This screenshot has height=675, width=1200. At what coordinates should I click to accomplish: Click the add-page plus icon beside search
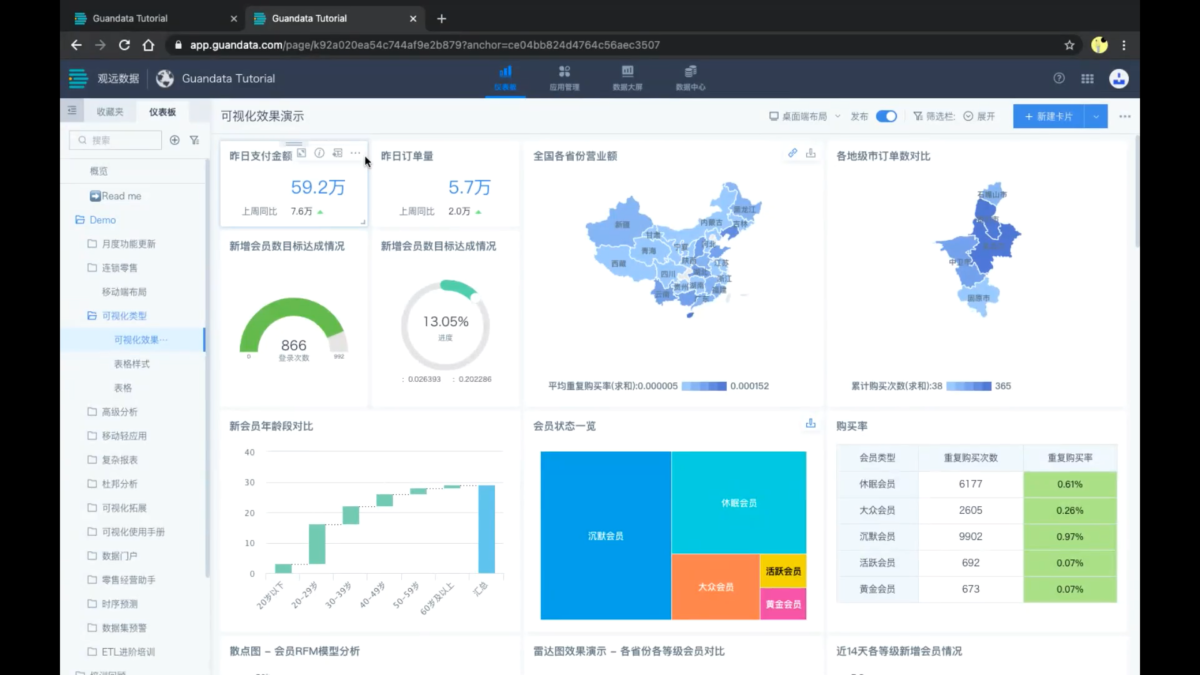174,140
